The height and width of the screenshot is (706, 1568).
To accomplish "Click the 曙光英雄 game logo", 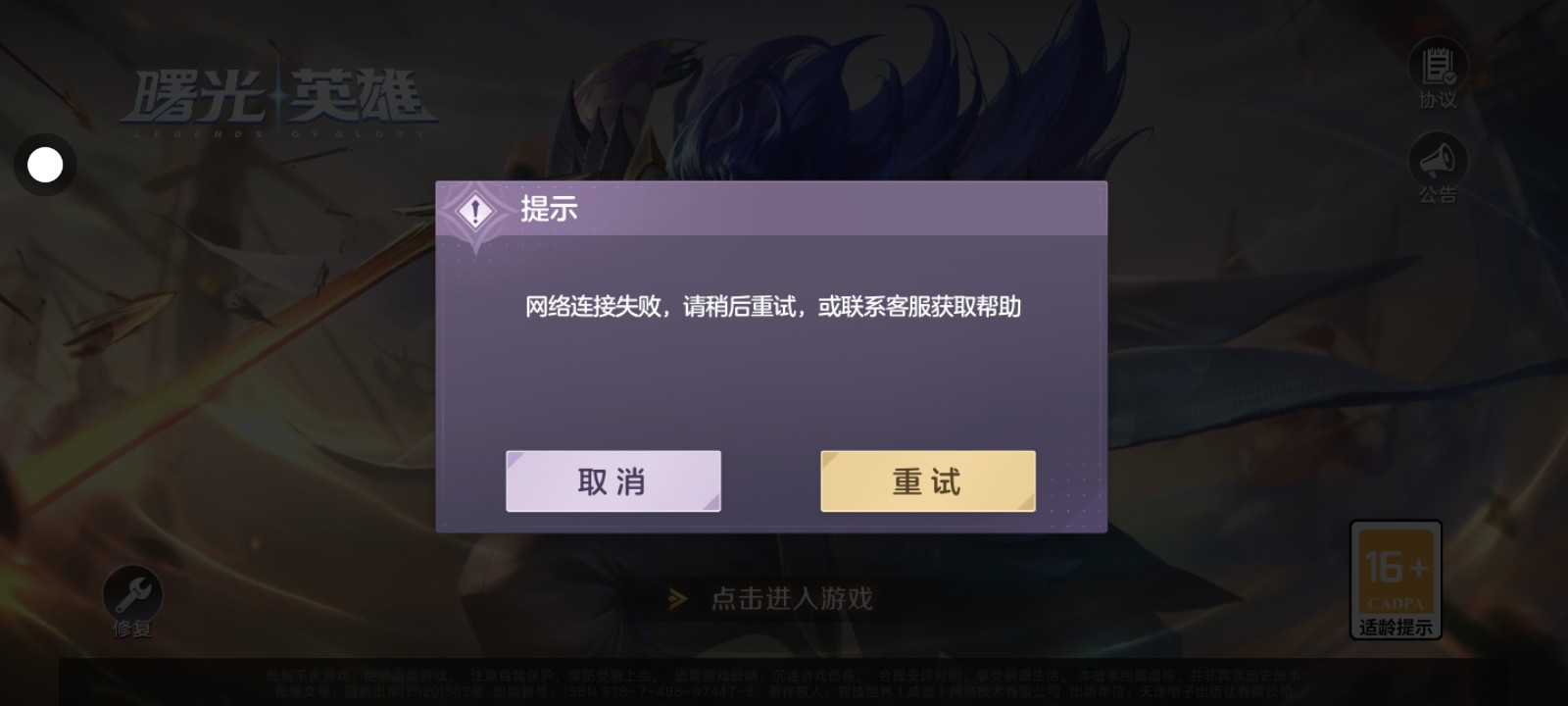I will 277,99.
